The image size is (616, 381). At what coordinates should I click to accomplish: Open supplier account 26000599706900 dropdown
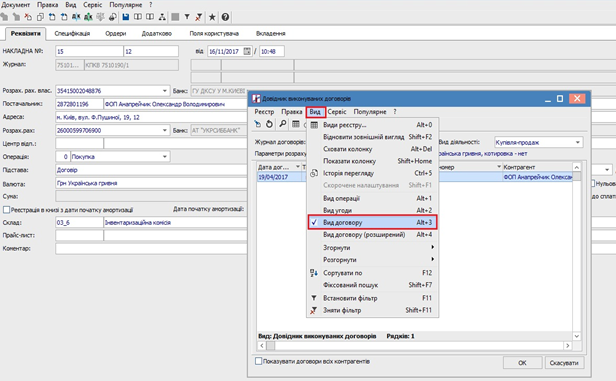[x=165, y=130]
